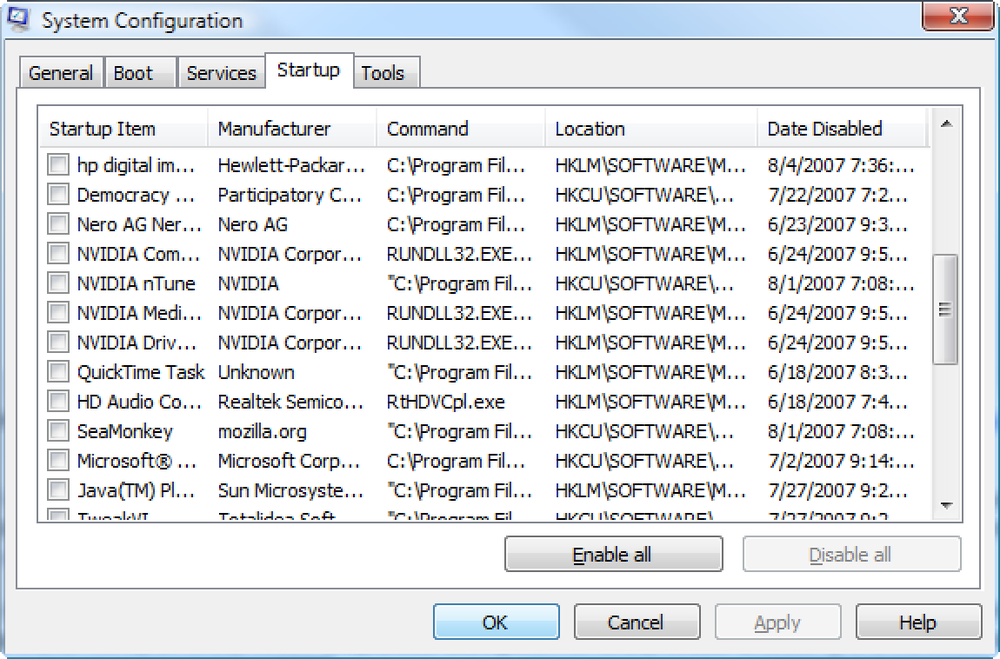
Task: Sort by Command column header
Action: (x=460, y=128)
